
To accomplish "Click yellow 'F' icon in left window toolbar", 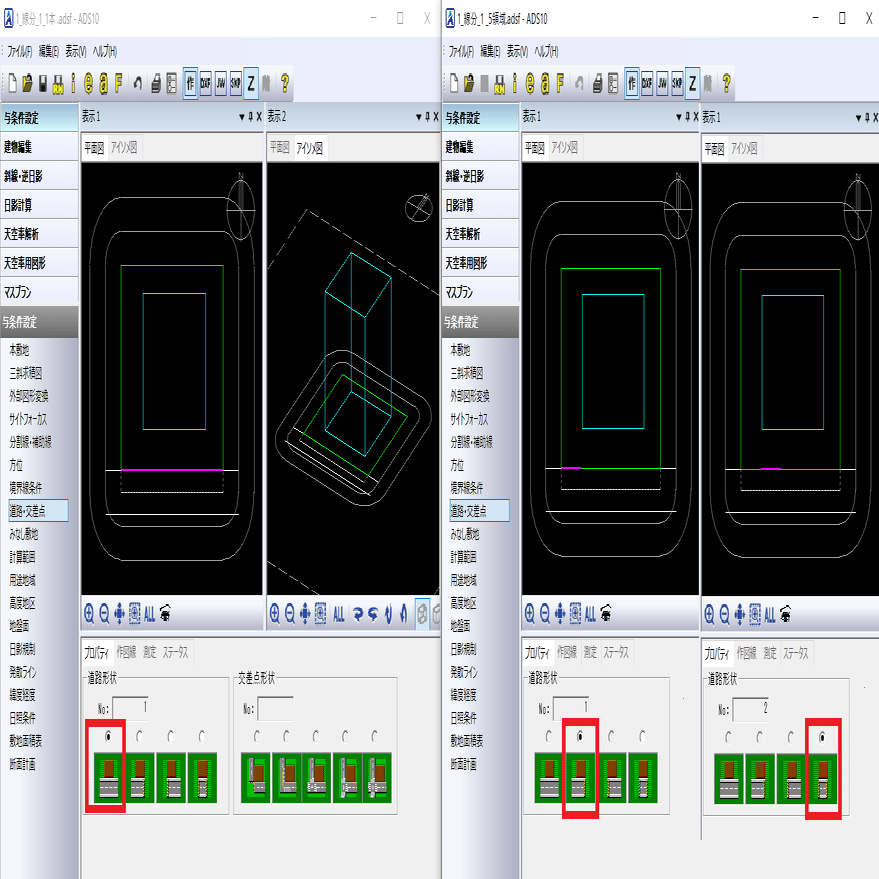I will [x=118, y=84].
